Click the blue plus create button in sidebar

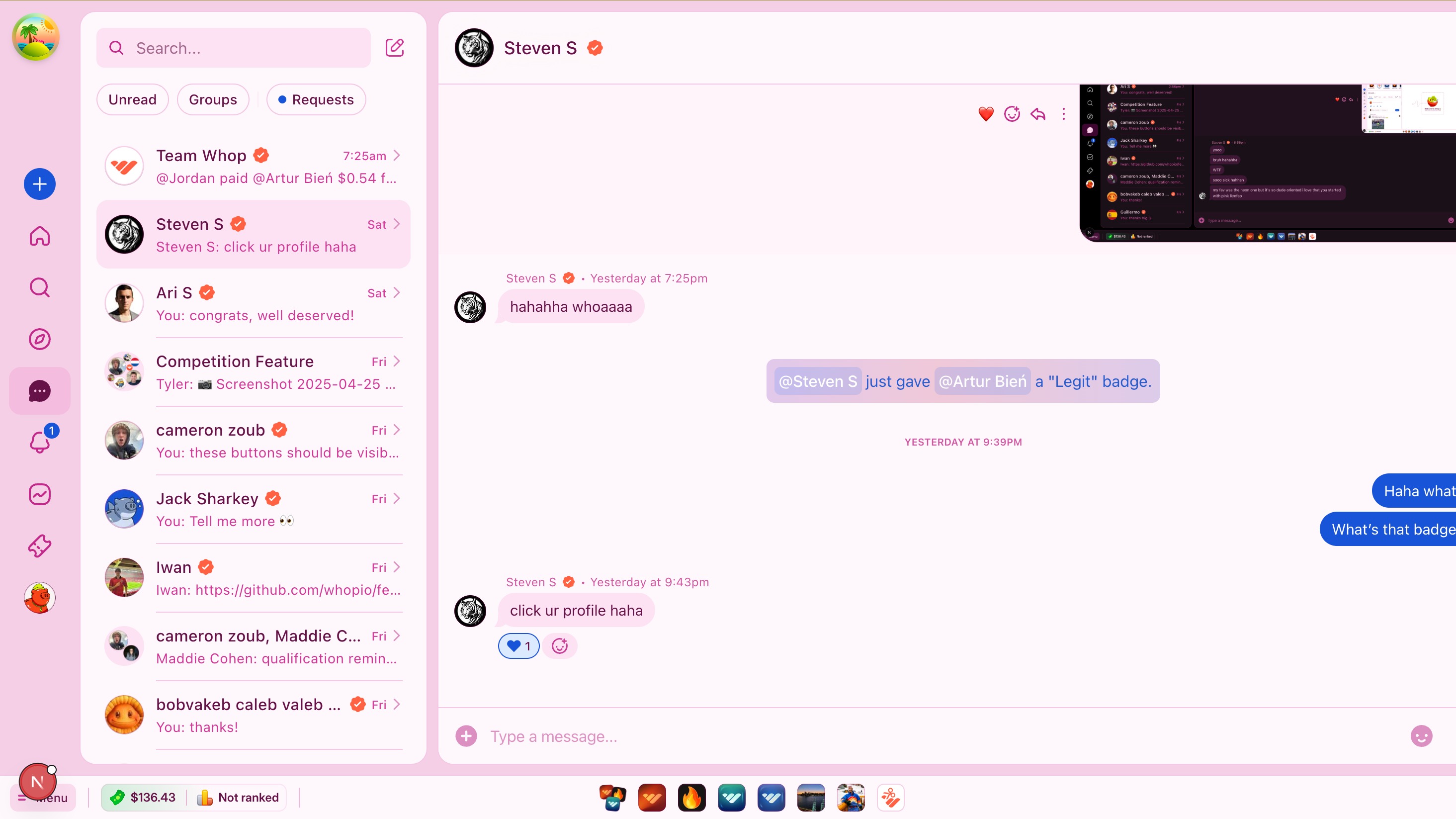tap(40, 184)
